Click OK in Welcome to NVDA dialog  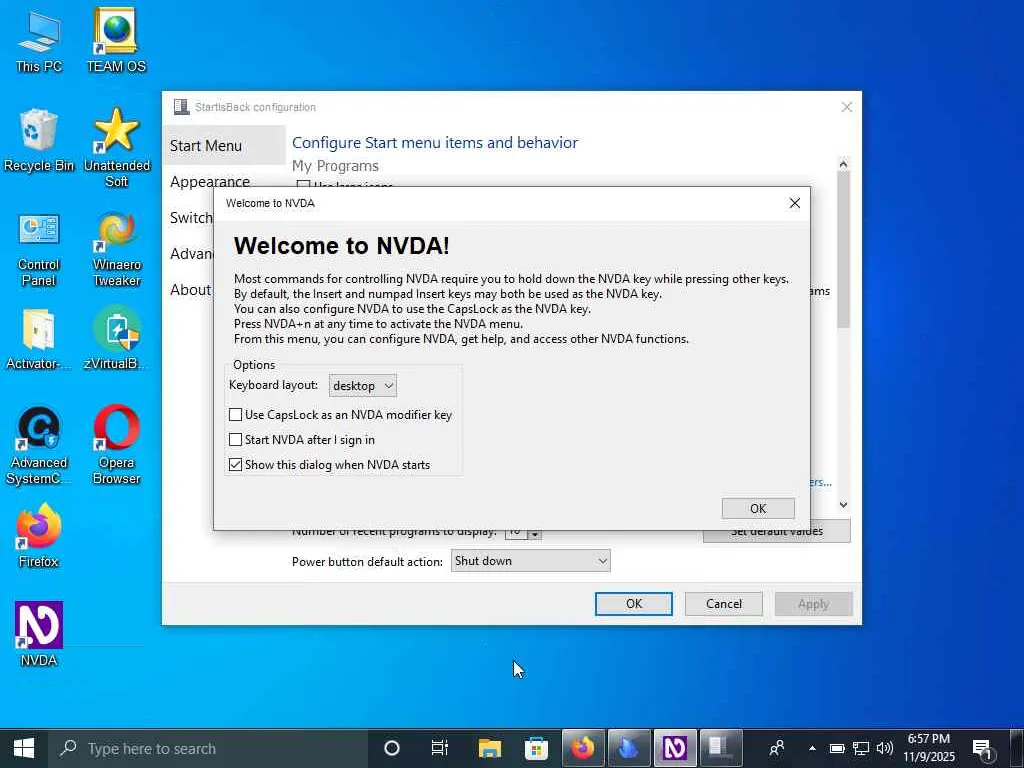click(x=758, y=509)
